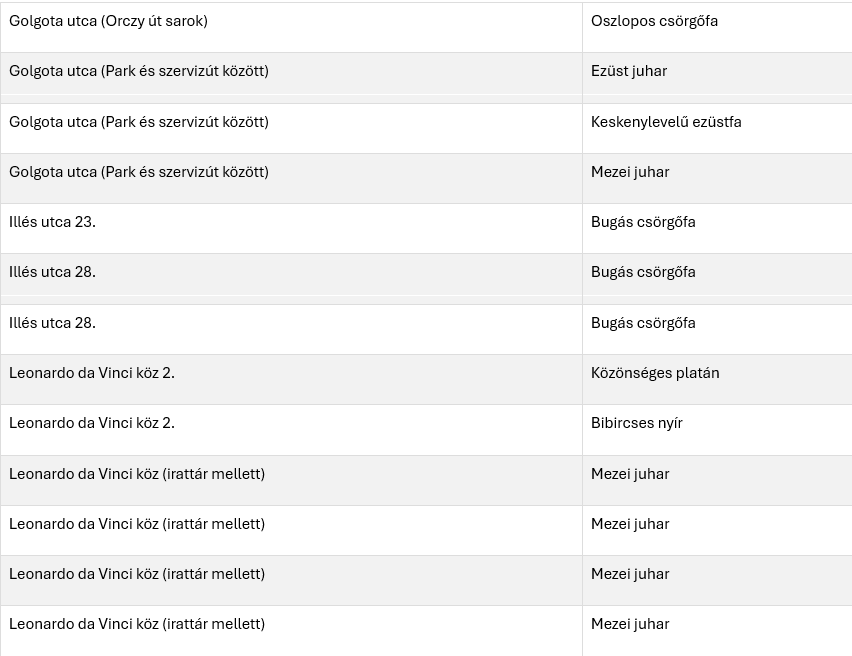
Task: Click Leonardo da Vinci köz 2. beside Közönséges platán
Action: 92,373
